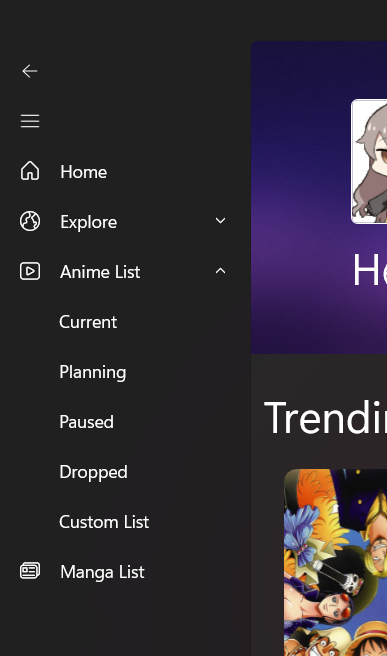Open the One Piece trending cover
387x656 pixels.
click(x=336, y=562)
